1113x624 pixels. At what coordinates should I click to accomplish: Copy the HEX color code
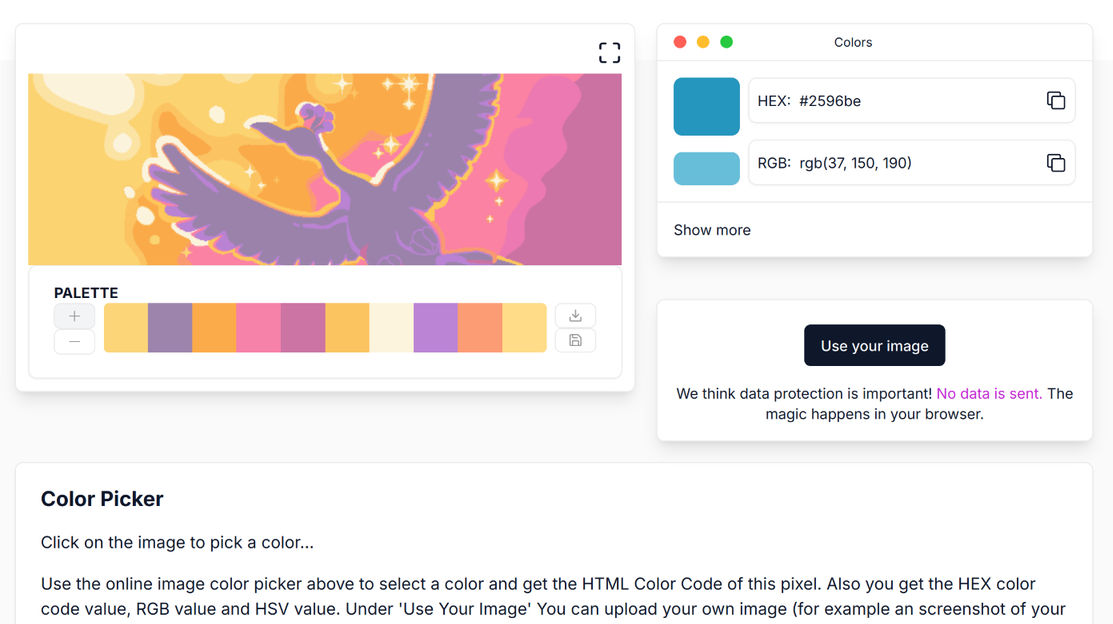point(1055,100)
